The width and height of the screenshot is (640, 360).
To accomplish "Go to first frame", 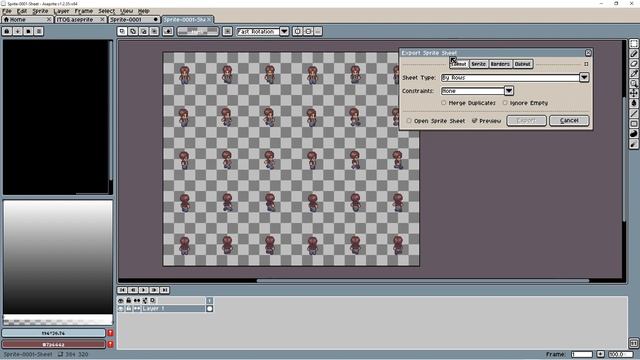I will point(122,290).
